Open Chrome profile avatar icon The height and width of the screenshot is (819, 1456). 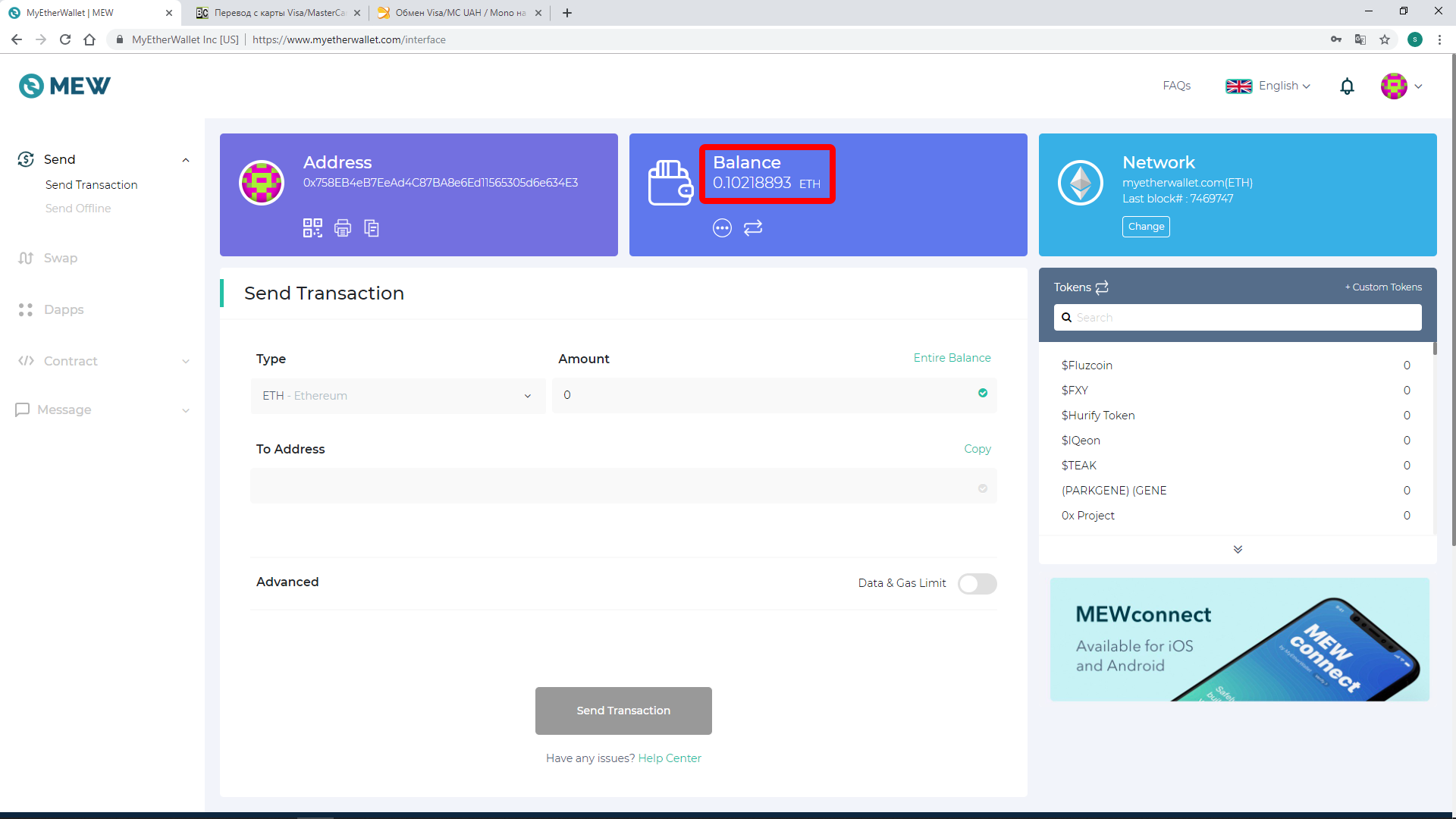[x=1415, y=39]
